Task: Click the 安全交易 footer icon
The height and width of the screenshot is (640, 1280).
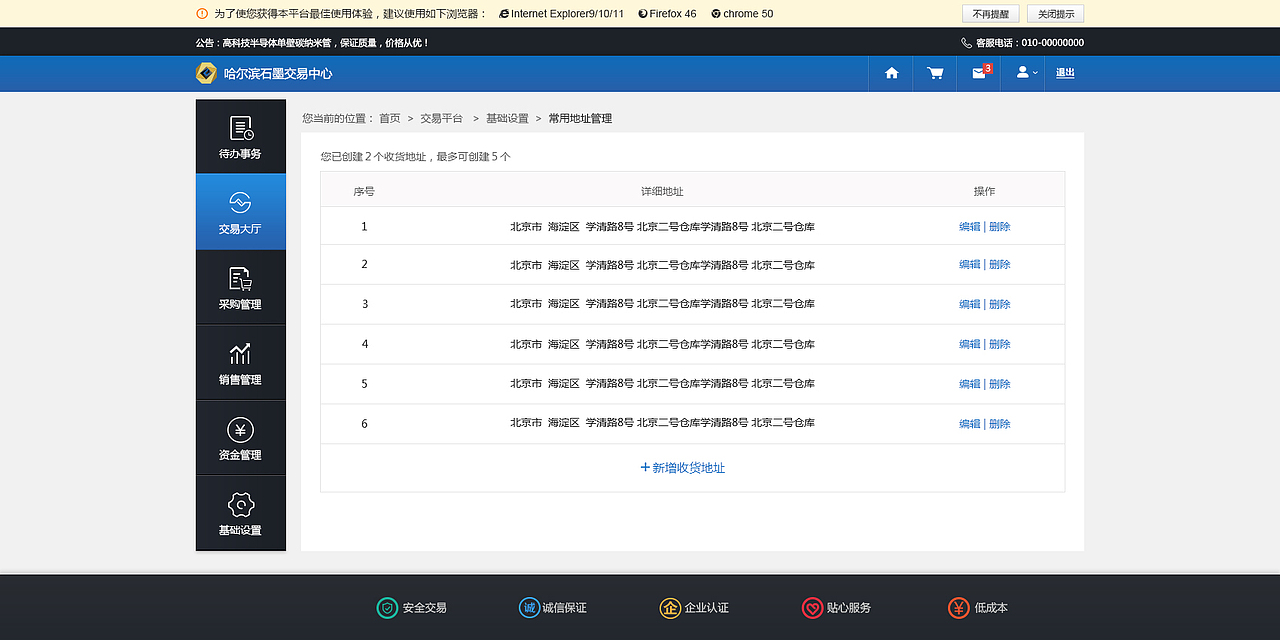Action: tap(387, 608)
